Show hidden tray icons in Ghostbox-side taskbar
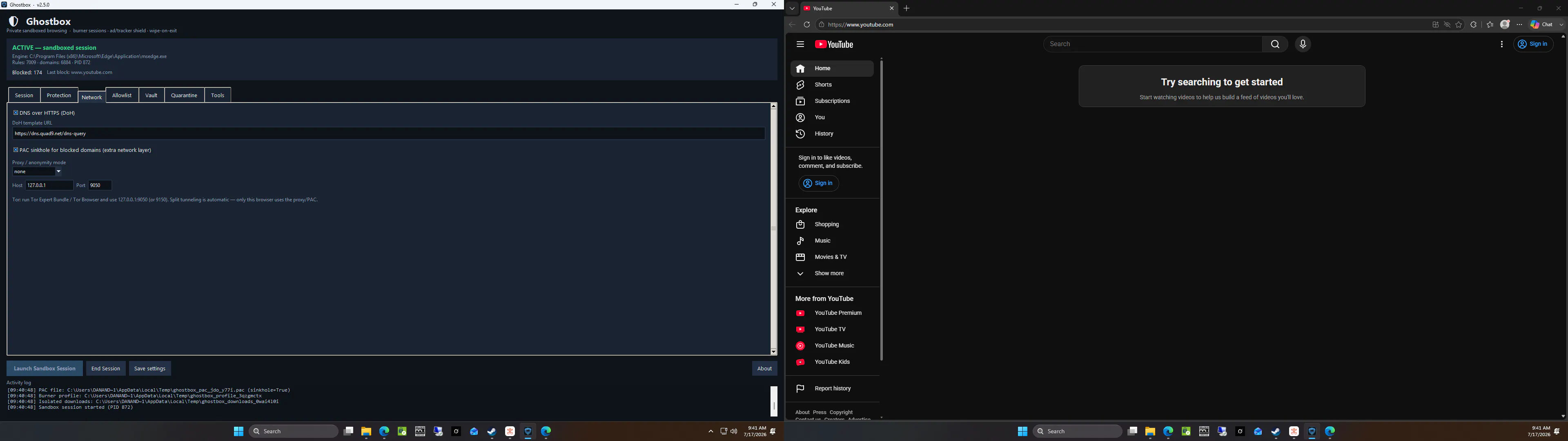Image resolution: width=1568 pixels, height=441 pixels. click(x=710, y=431)
